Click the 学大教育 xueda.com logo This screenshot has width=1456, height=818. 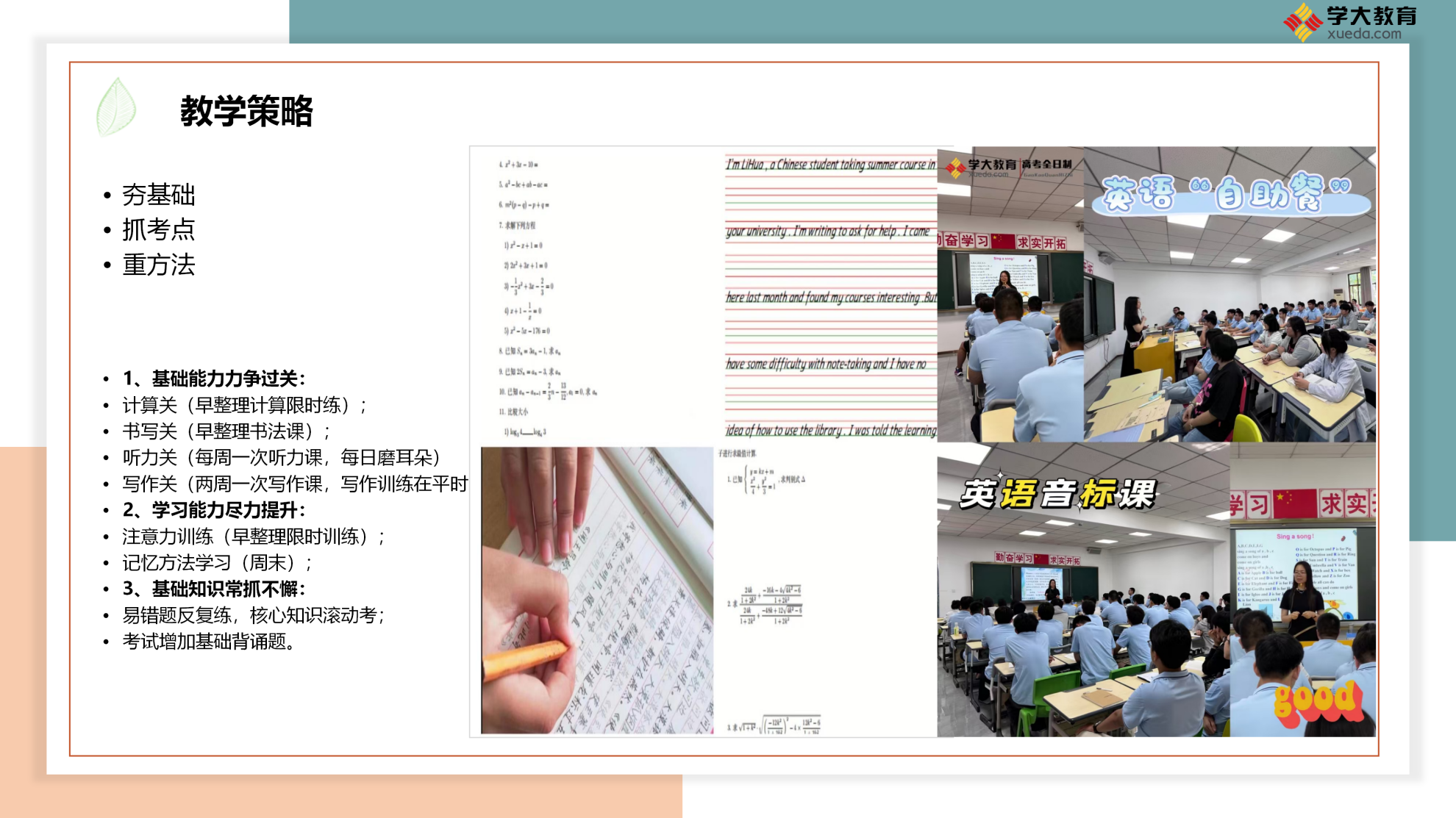1350,22
